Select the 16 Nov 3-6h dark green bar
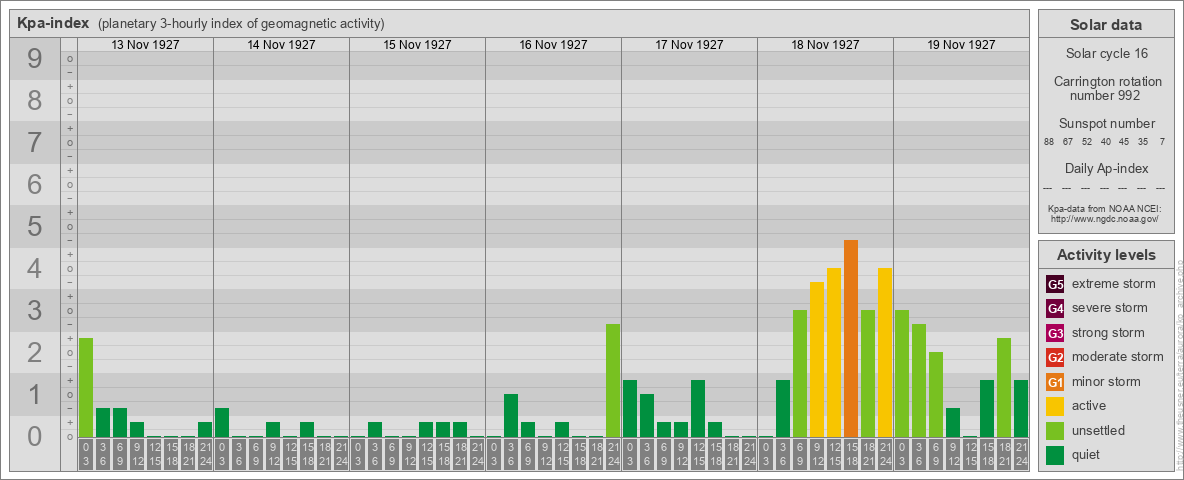Viewport: 1184px width, 480px height. point(511,416)
